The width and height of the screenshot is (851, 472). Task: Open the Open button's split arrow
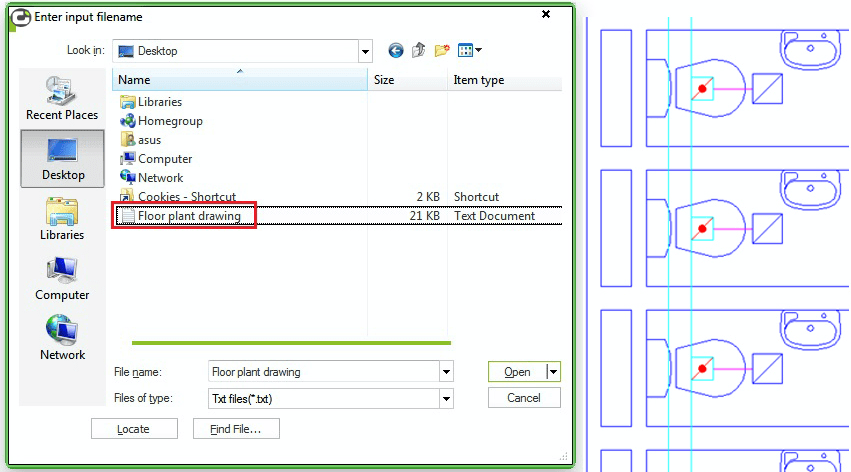(554, 372)
